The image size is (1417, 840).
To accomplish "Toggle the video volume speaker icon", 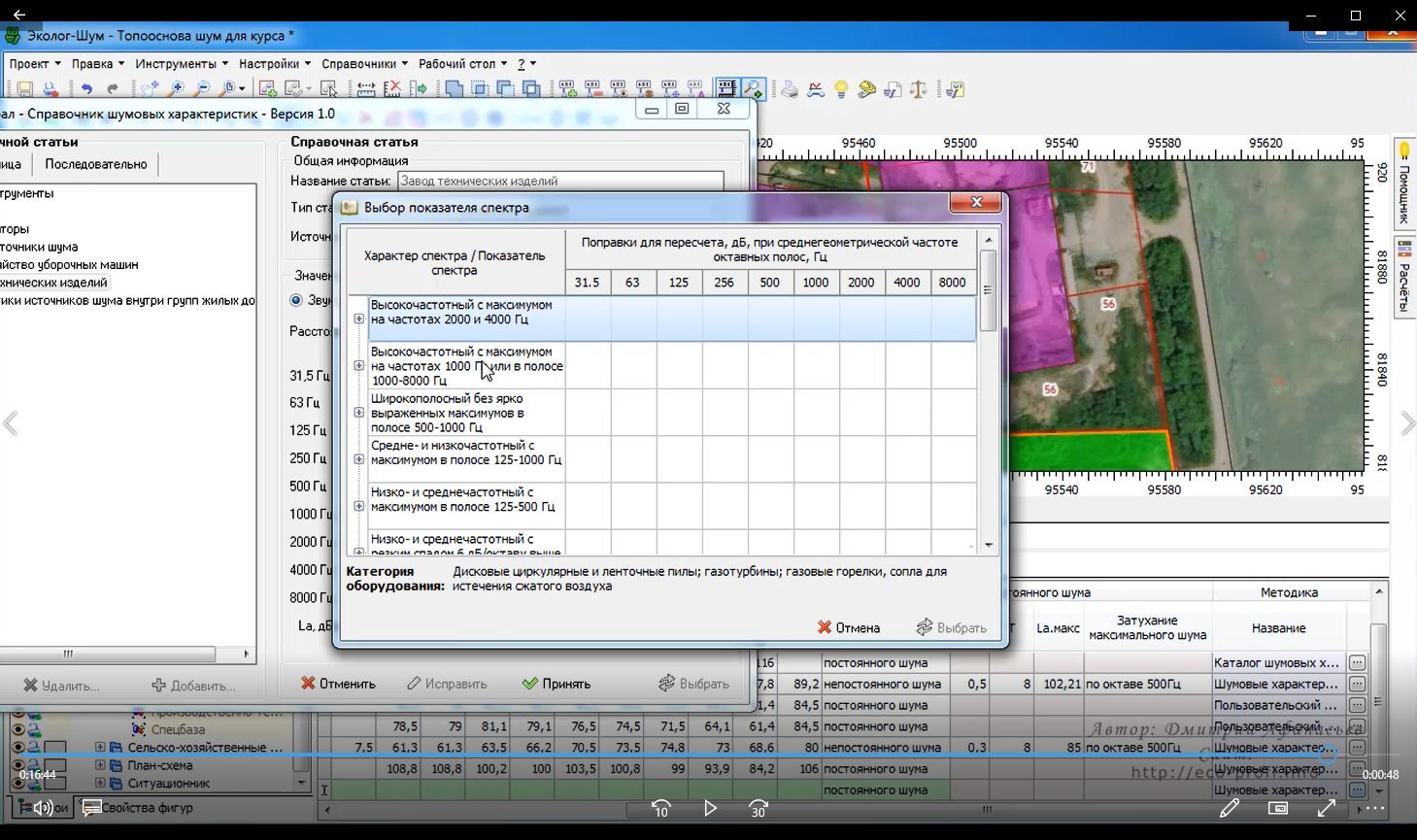I will click(44, 808).
